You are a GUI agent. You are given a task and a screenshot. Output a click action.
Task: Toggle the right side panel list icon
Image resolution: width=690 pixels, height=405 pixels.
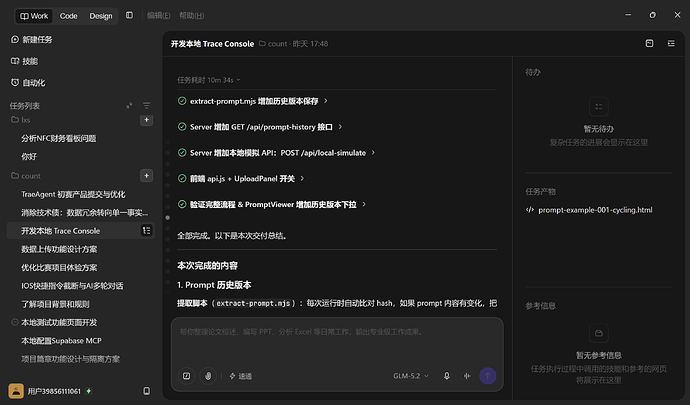pos(671,43)
